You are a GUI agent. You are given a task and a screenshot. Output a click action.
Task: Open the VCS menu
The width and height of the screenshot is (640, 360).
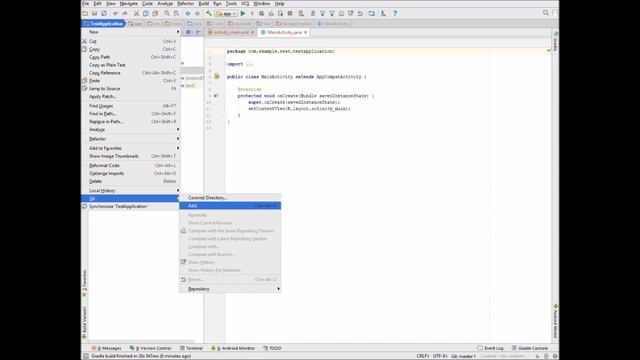point(245,4)
